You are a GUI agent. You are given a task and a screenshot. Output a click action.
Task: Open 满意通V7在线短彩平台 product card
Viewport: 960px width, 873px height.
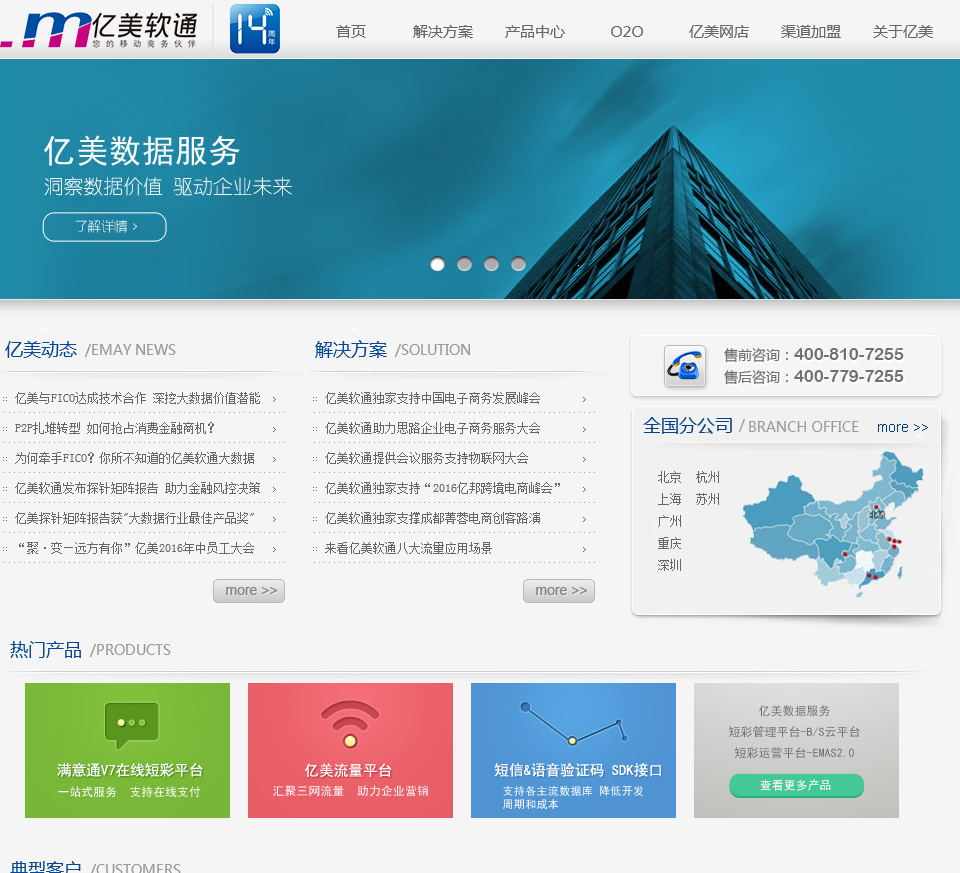click(x=127, y=751)
